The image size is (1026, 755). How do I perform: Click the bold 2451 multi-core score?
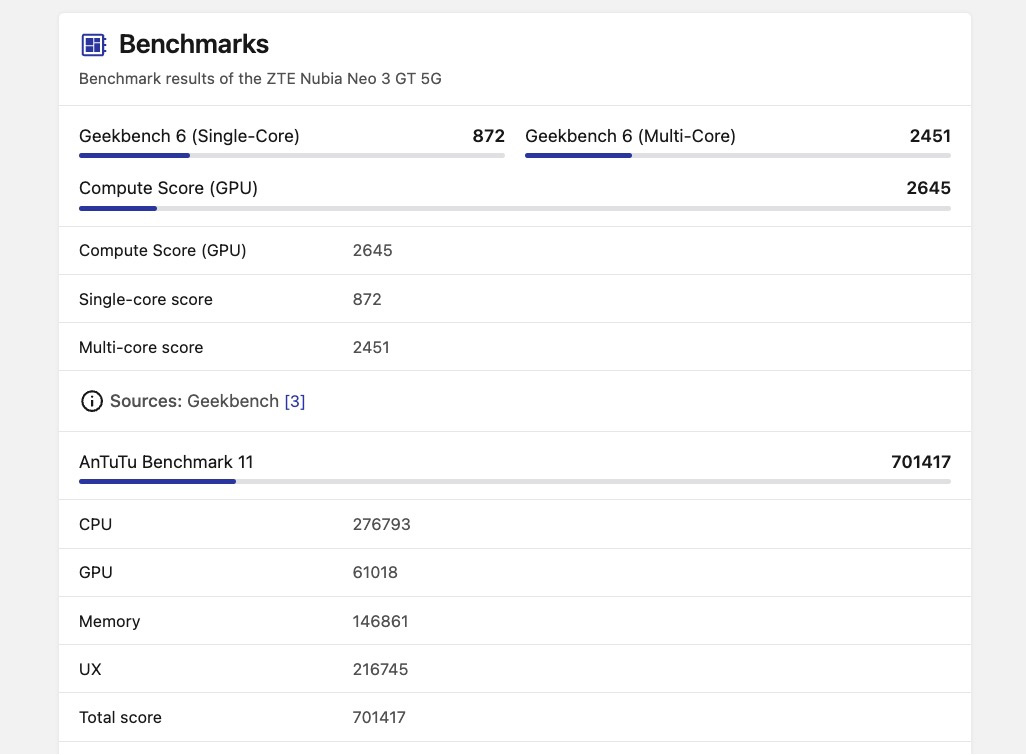[930, 136]
